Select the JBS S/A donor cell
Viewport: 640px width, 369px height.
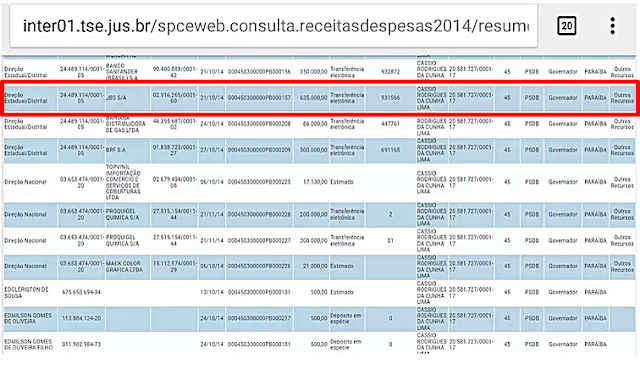pyautogui.click(x=128, y=98)
